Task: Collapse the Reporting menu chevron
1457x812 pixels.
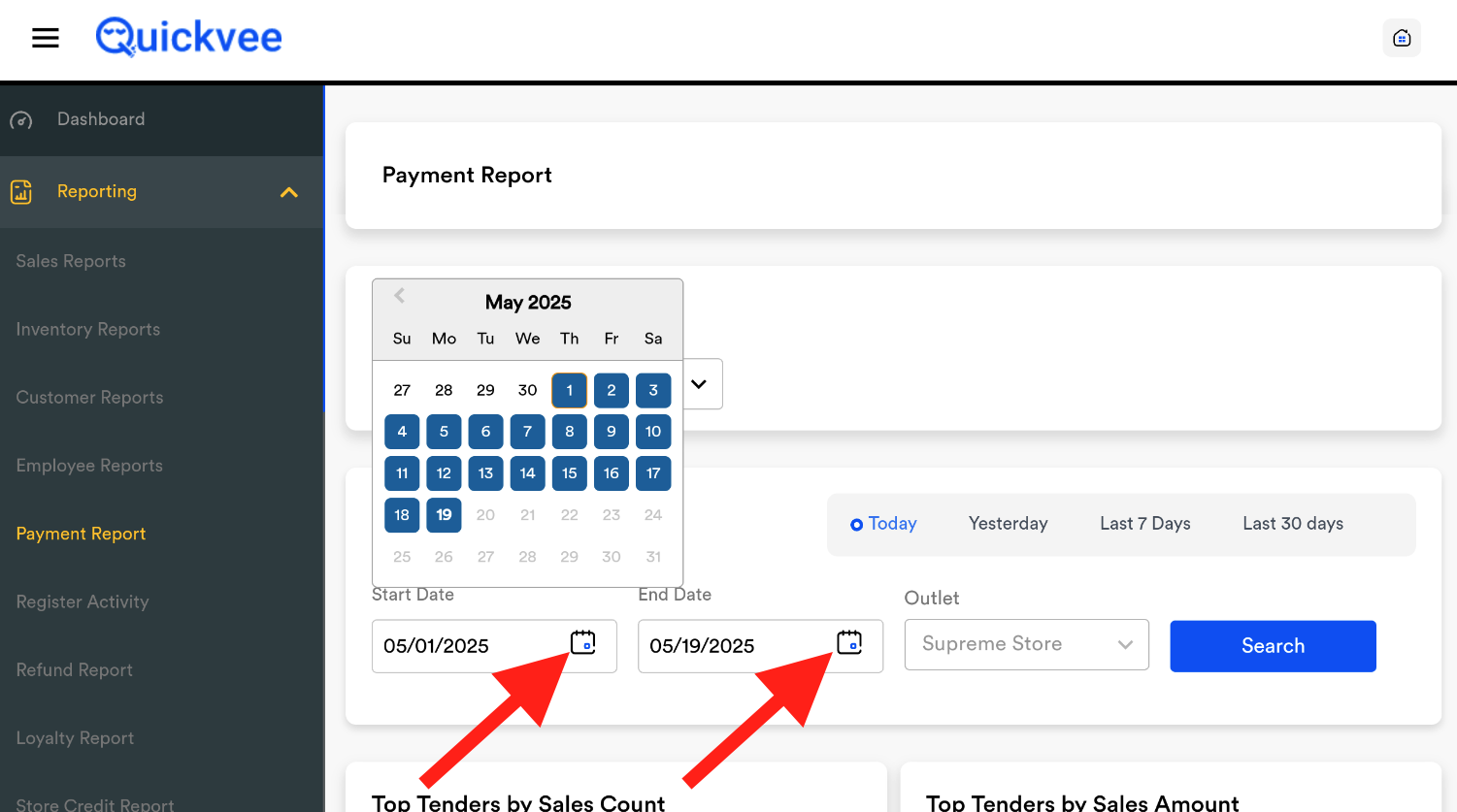Action: 288,192
